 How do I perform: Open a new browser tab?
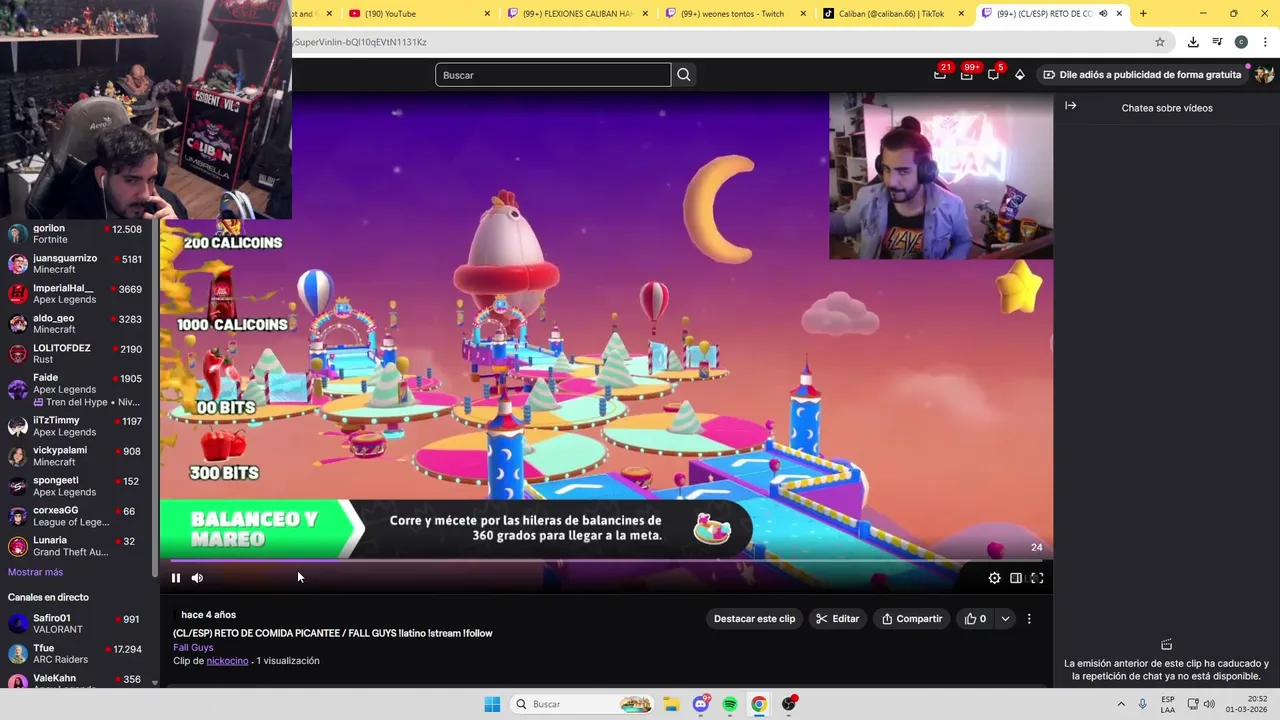coord(1143,14)
